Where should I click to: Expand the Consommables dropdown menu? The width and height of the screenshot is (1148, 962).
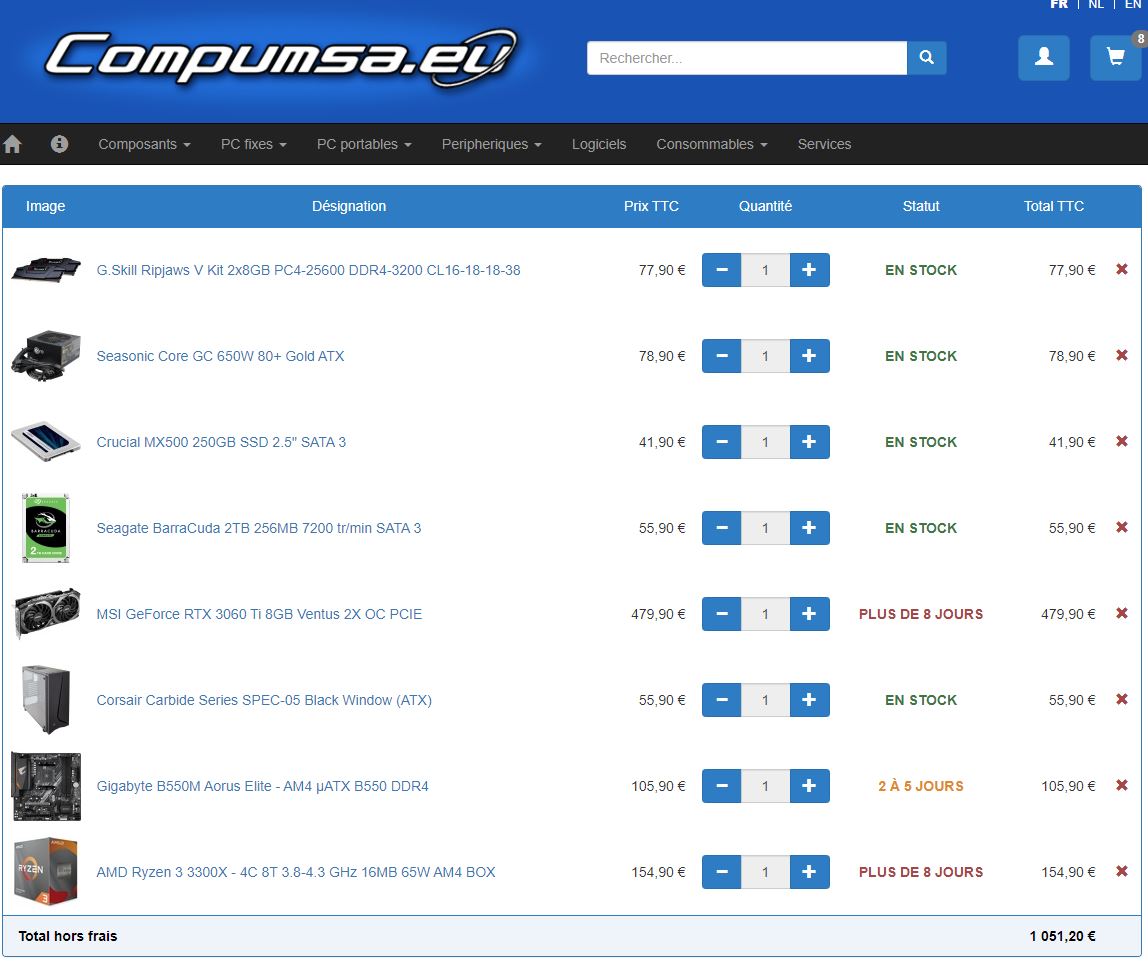(712, 144)
